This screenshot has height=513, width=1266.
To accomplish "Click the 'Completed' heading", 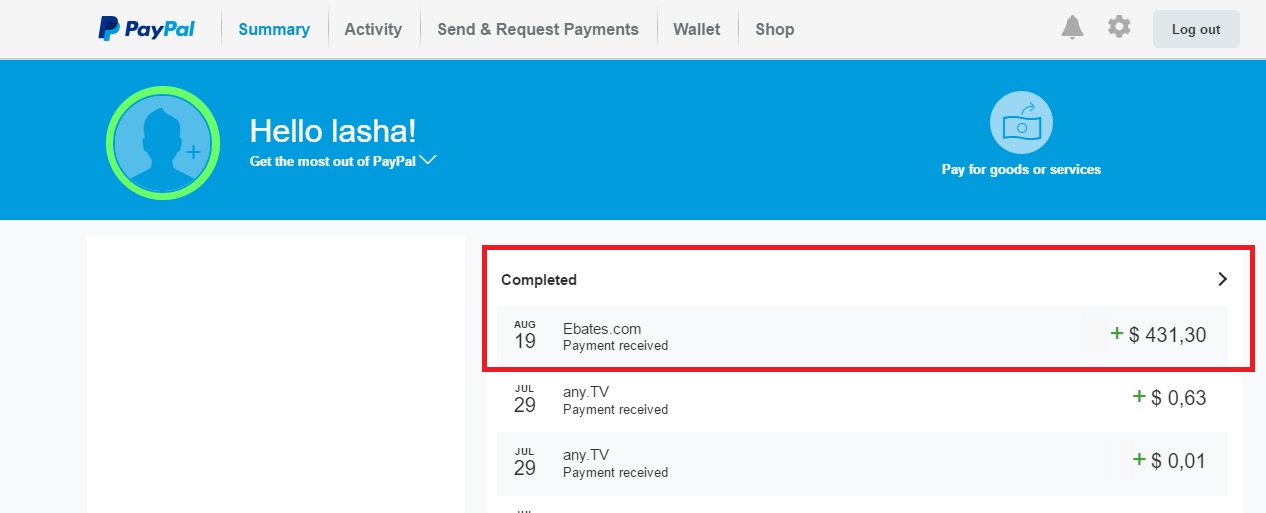I will [x=539, y=280].
